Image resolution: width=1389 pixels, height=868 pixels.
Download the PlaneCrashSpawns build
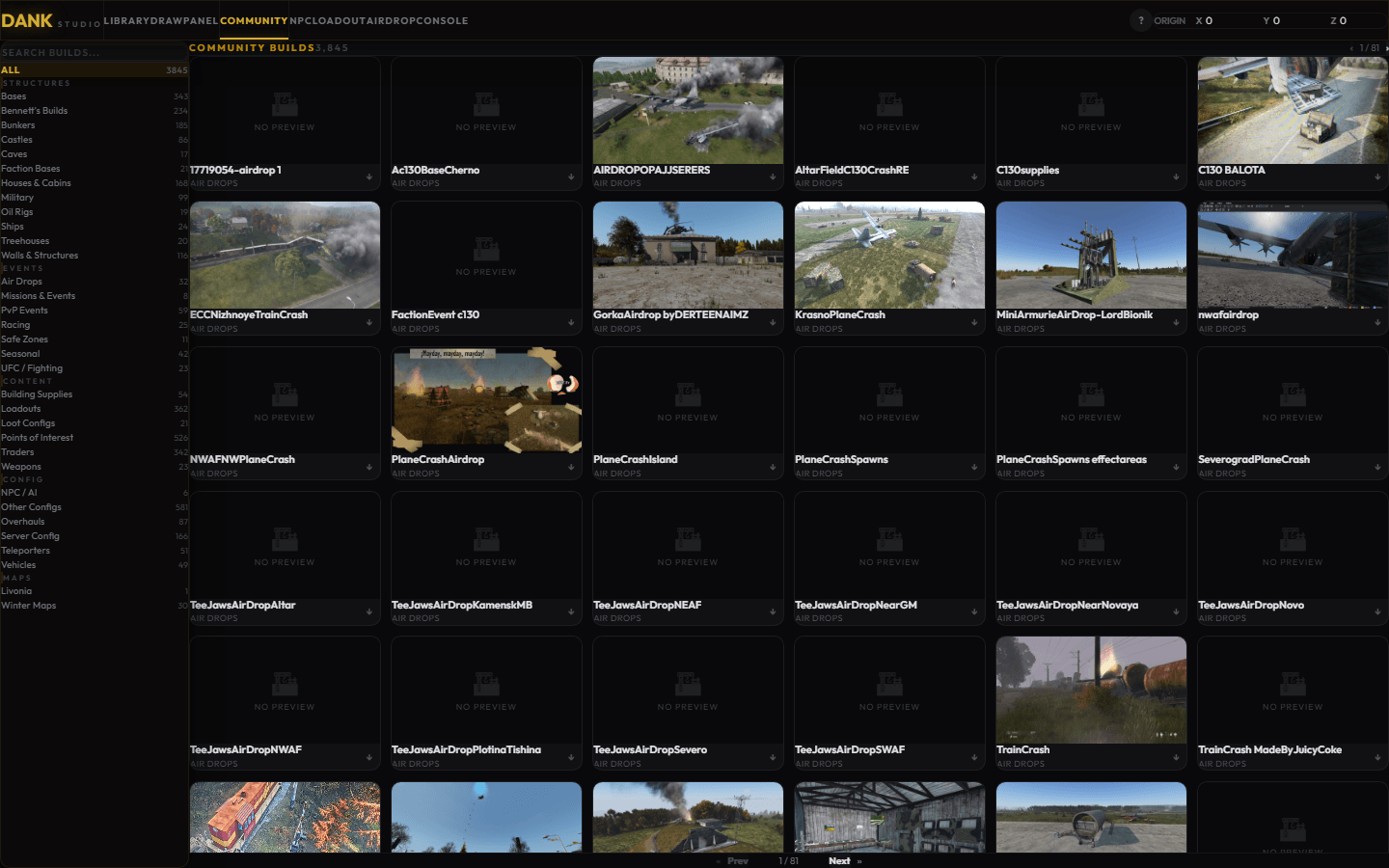point(974,467)
